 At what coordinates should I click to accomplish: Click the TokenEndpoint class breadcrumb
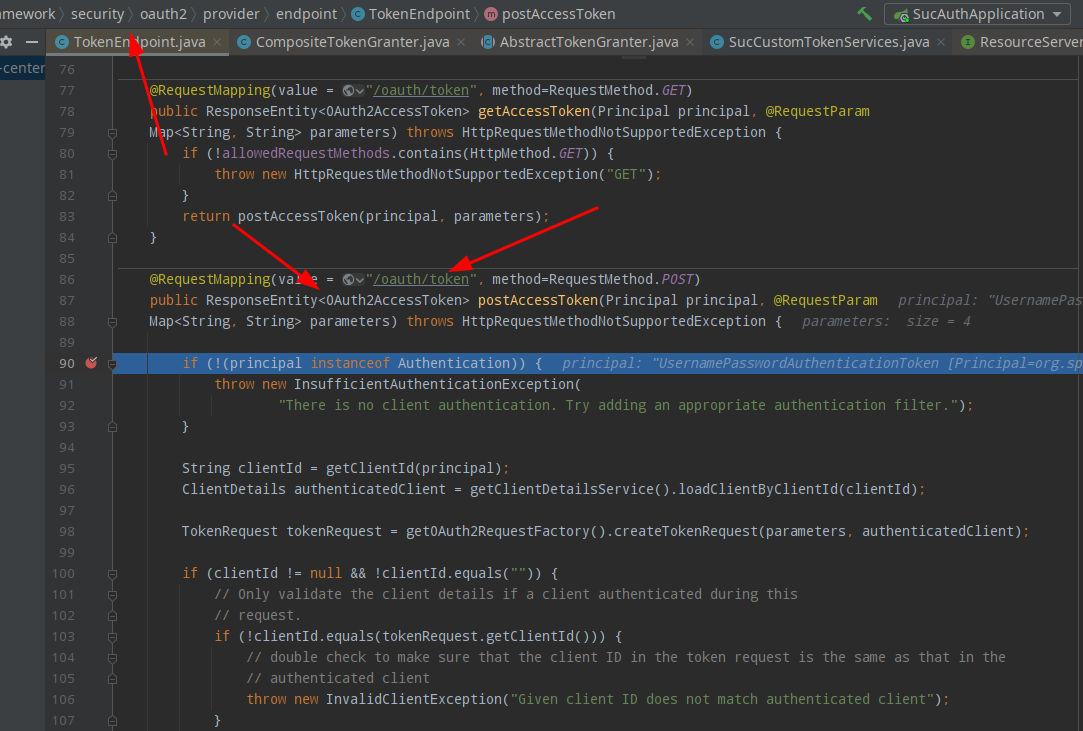(x=411, y=14)
